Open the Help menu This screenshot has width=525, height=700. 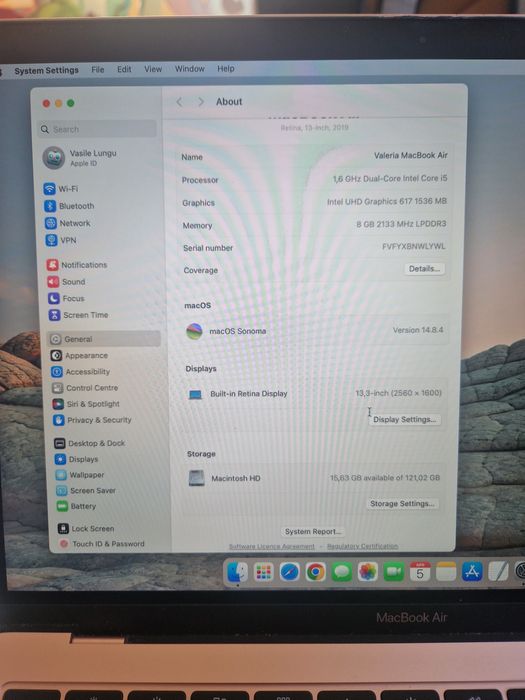click(225, 68)
